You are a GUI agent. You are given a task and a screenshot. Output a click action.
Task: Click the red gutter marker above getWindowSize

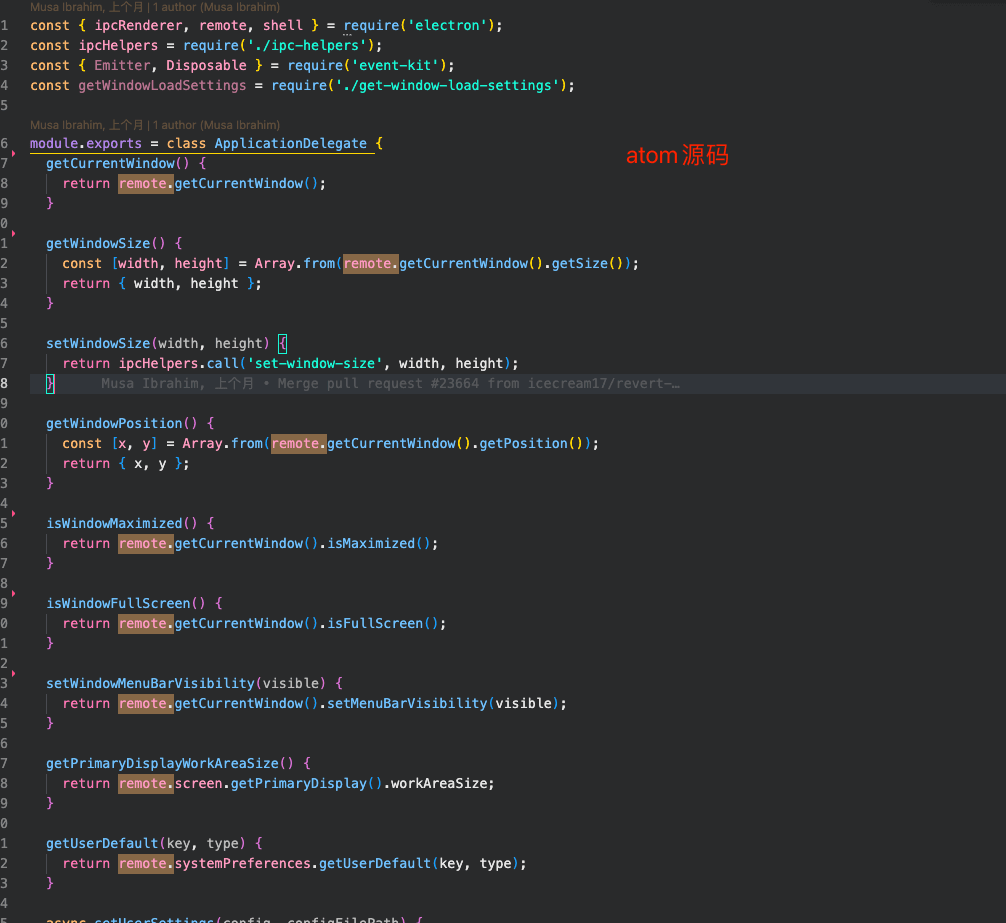coord(13,232)
